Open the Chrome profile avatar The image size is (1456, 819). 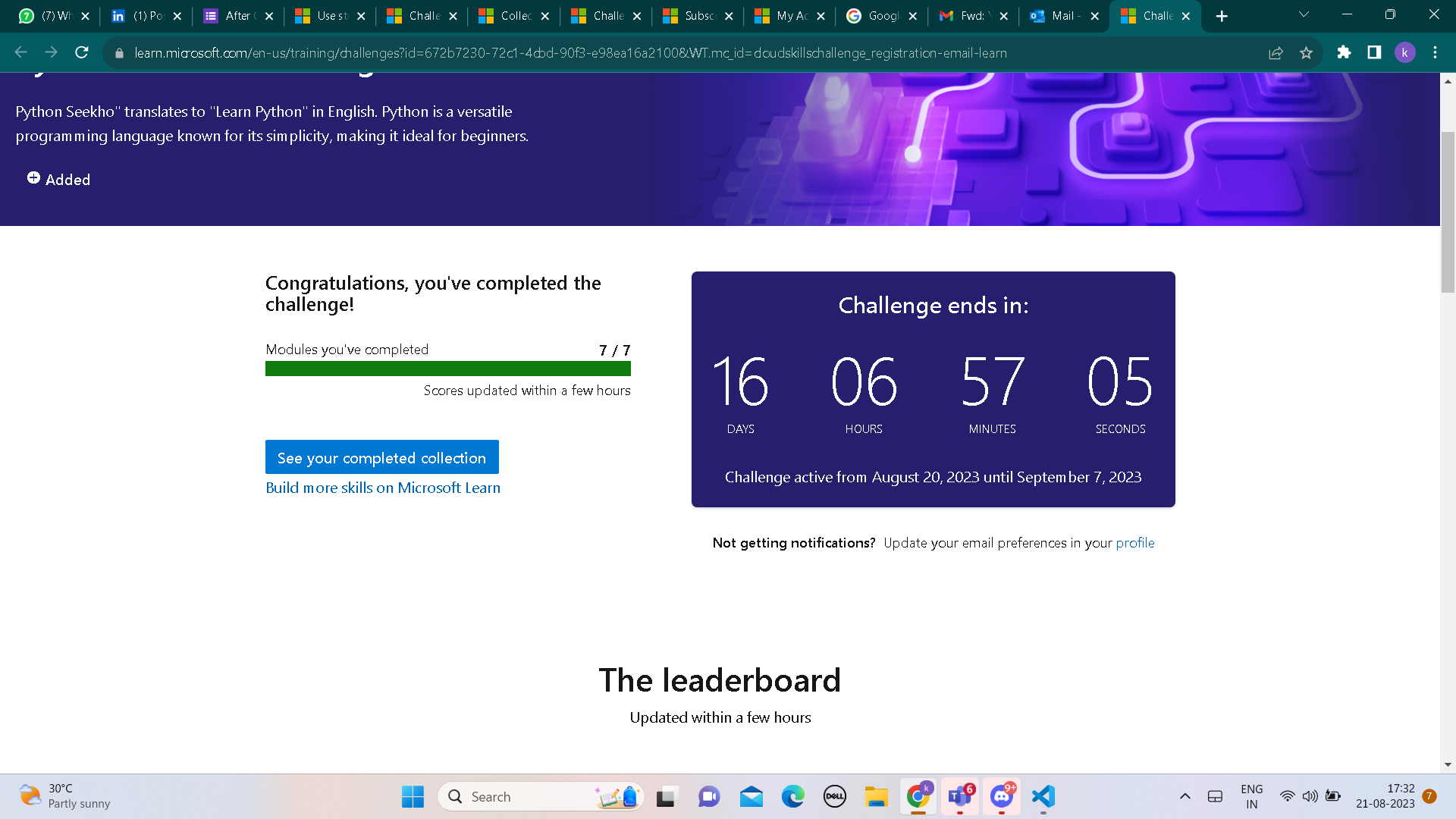pyautogui.click(x=1404, y=52)
